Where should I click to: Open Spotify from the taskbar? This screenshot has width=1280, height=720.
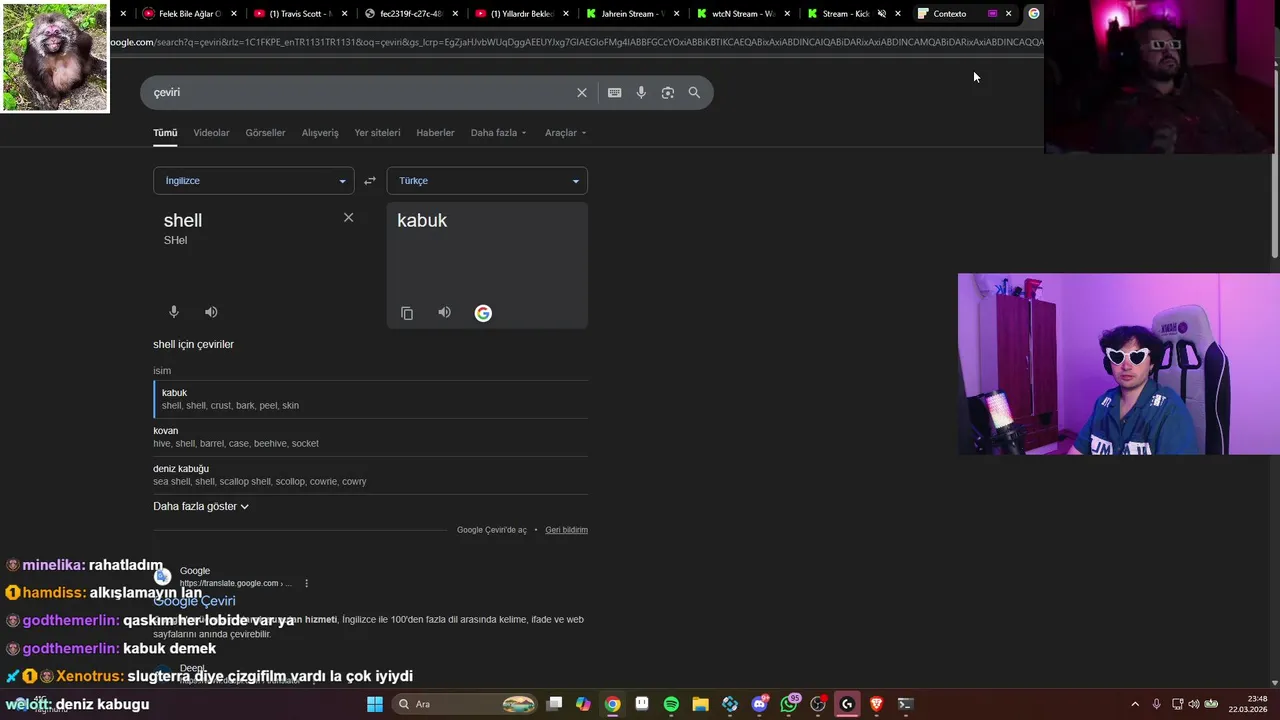tap(671, 704)
